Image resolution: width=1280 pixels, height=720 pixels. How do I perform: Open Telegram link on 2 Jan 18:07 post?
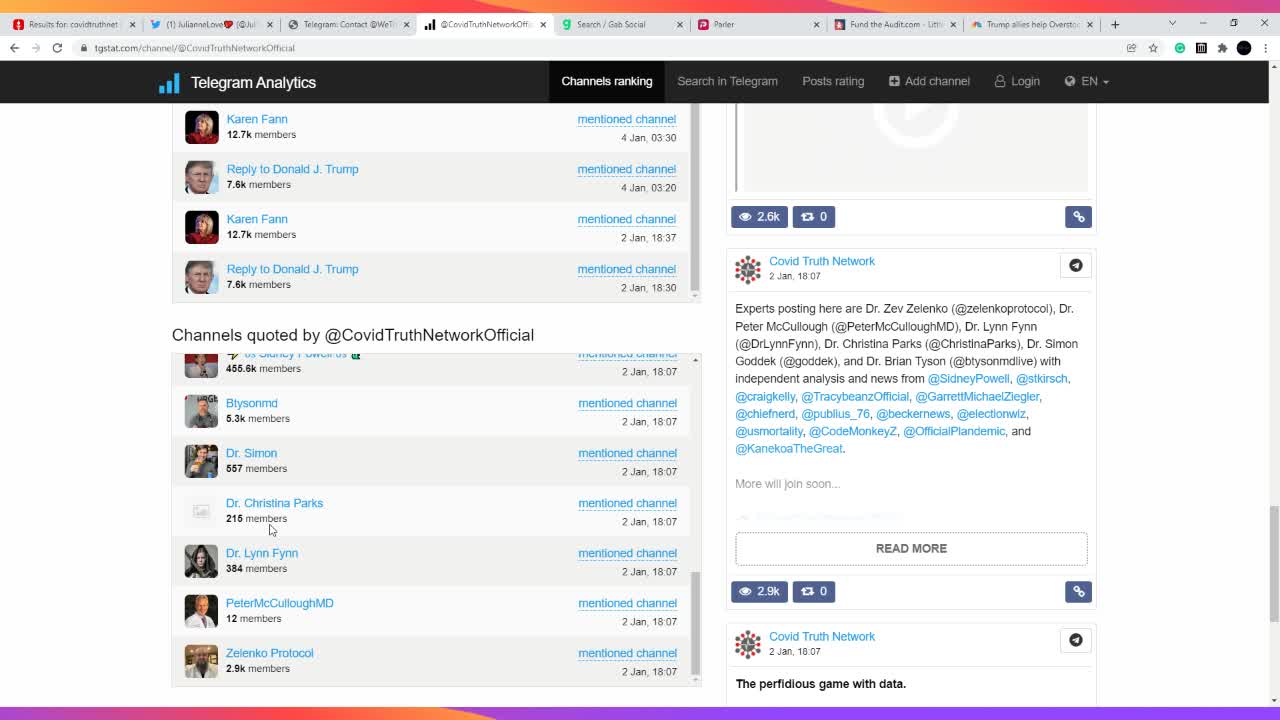coord(1075,265)
